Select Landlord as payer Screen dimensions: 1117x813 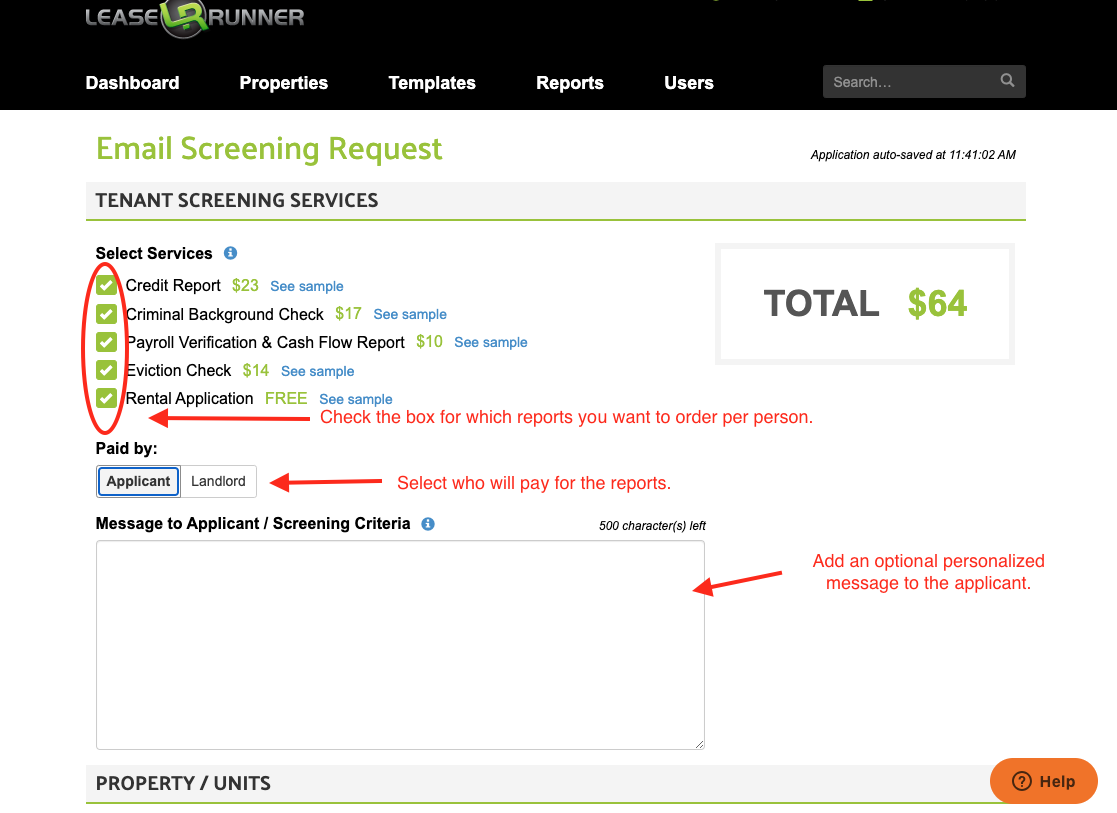pos(218,481)
